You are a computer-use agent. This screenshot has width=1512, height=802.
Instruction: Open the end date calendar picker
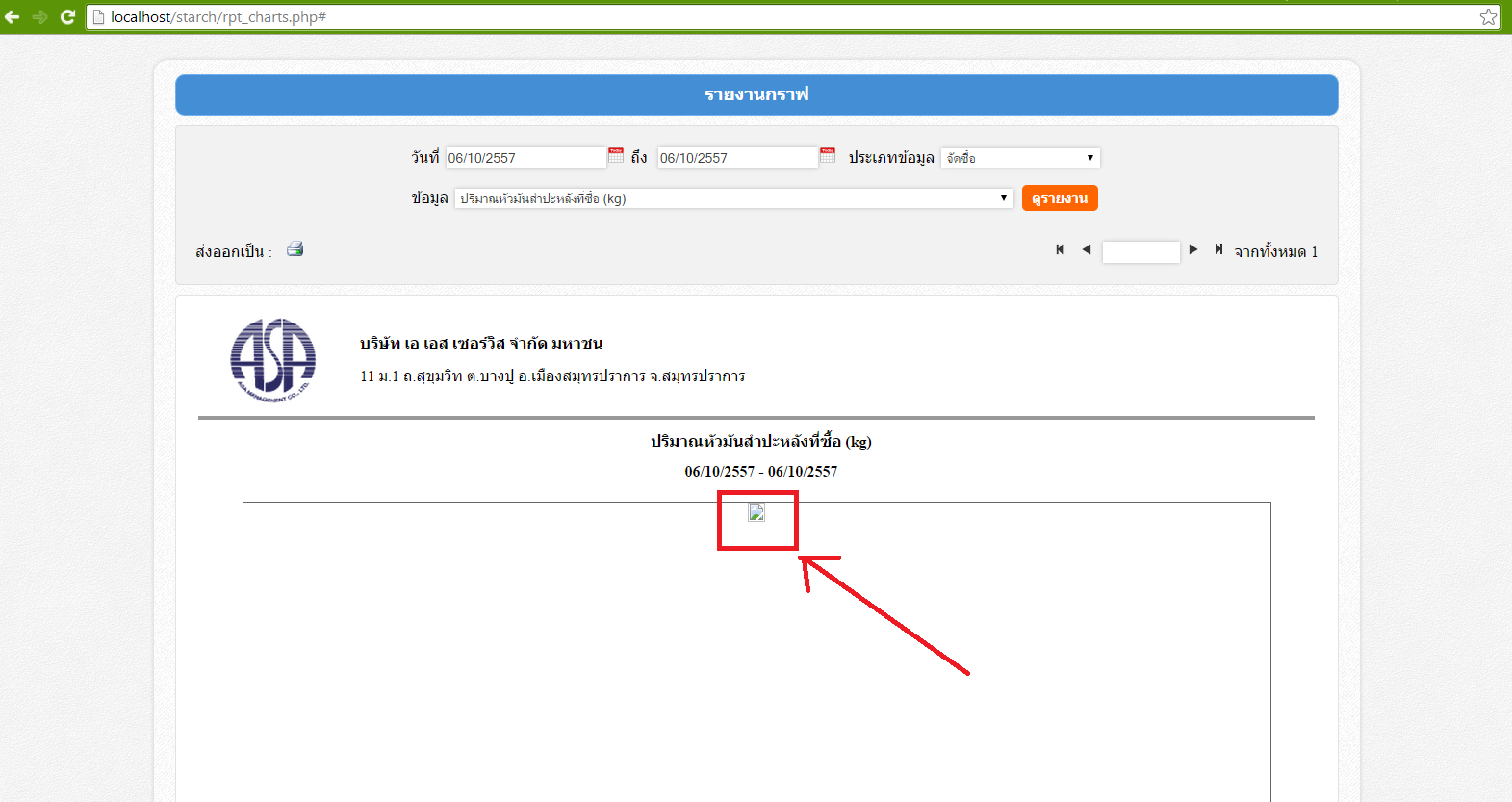click(x=828, y=155)
